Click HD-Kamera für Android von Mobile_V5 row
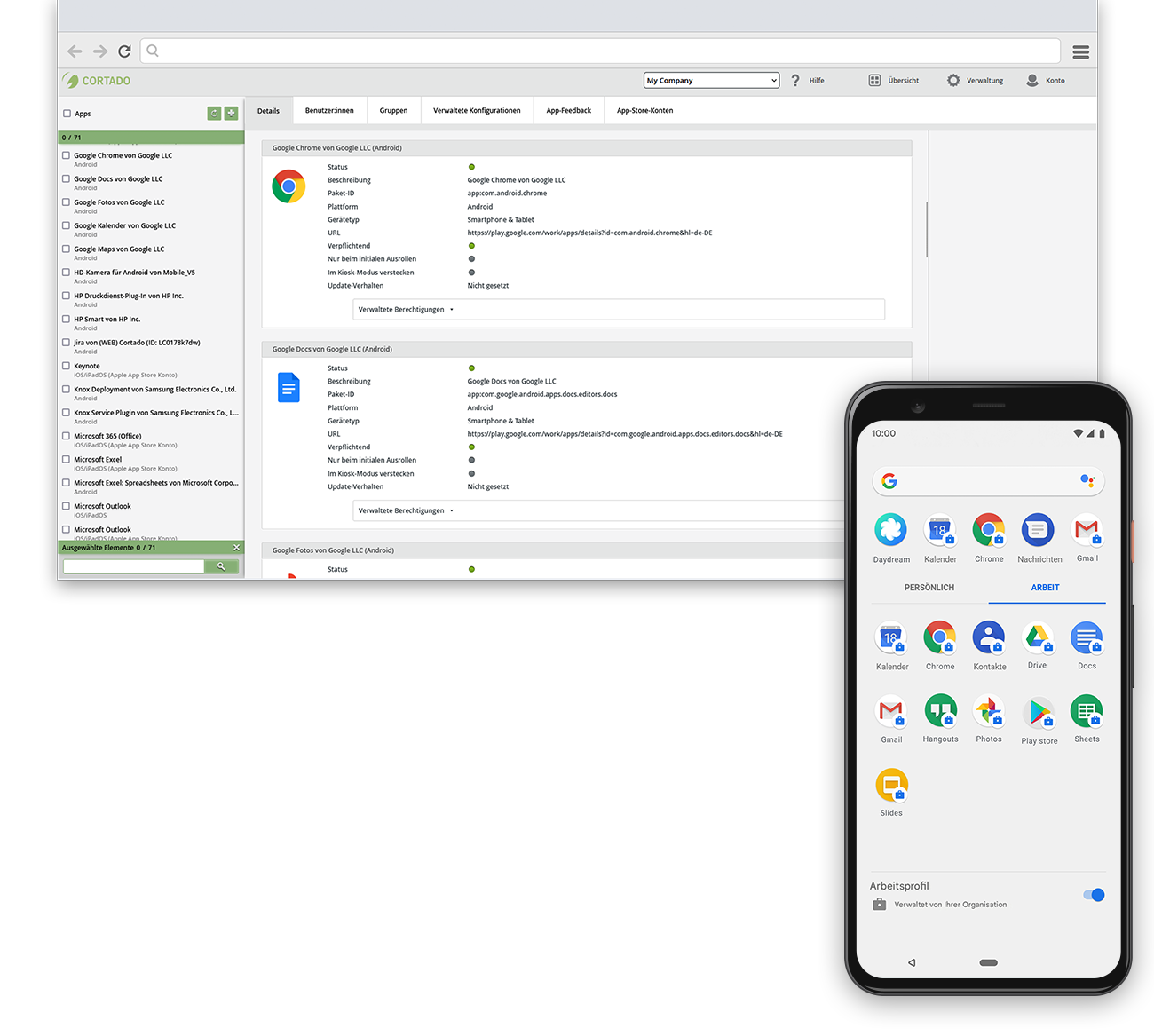This screenshot has width=1154, height=1036. coord(151,276)
